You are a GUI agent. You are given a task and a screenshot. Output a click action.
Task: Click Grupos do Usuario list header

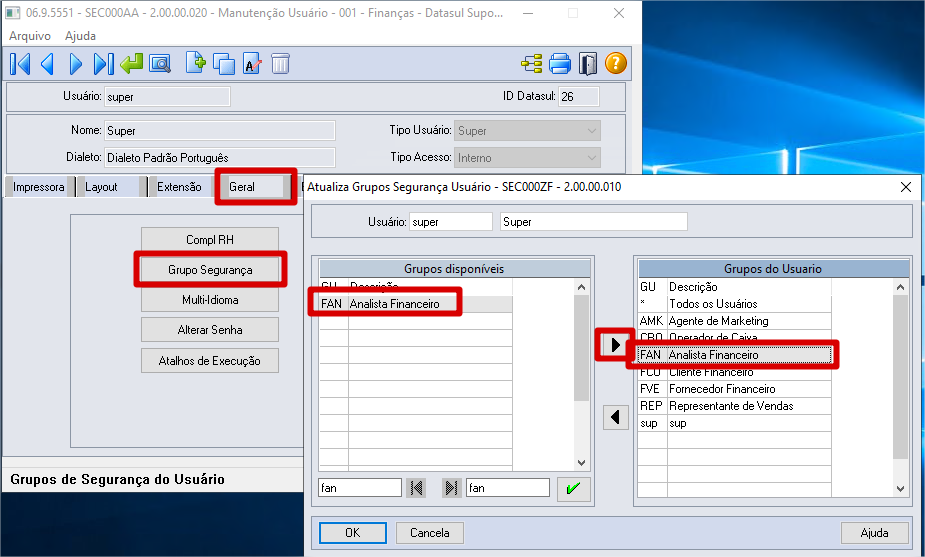point(773,269)
